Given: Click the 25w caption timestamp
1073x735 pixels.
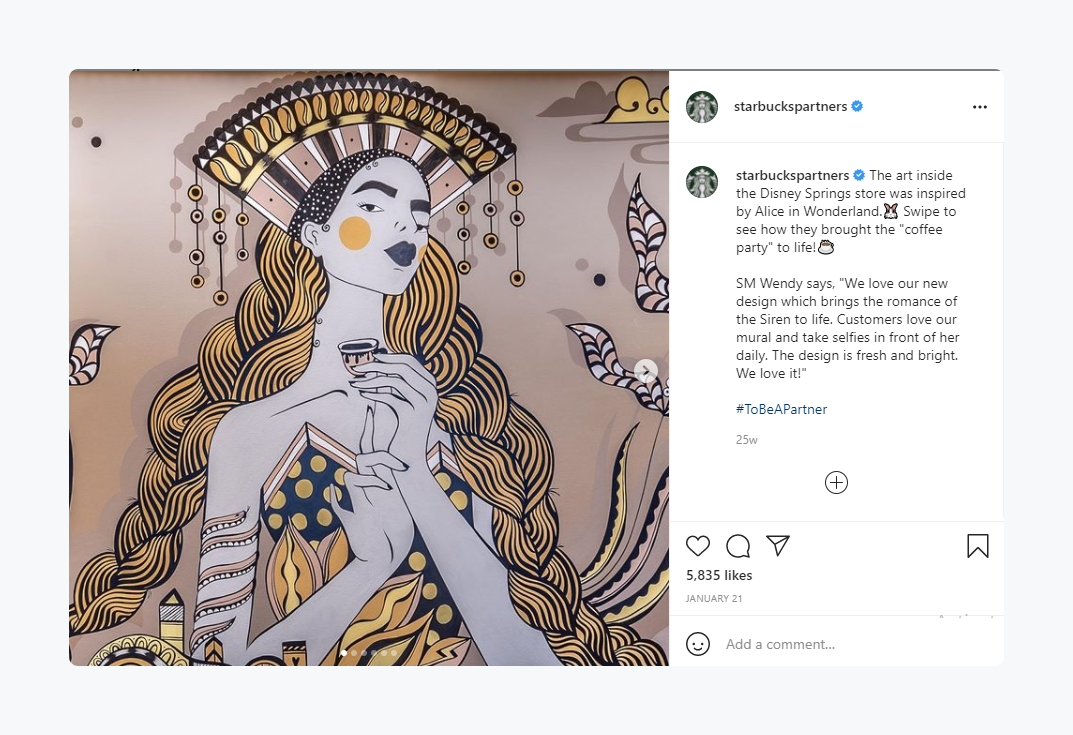Looking at the screenshot, I should pos(746,440).
